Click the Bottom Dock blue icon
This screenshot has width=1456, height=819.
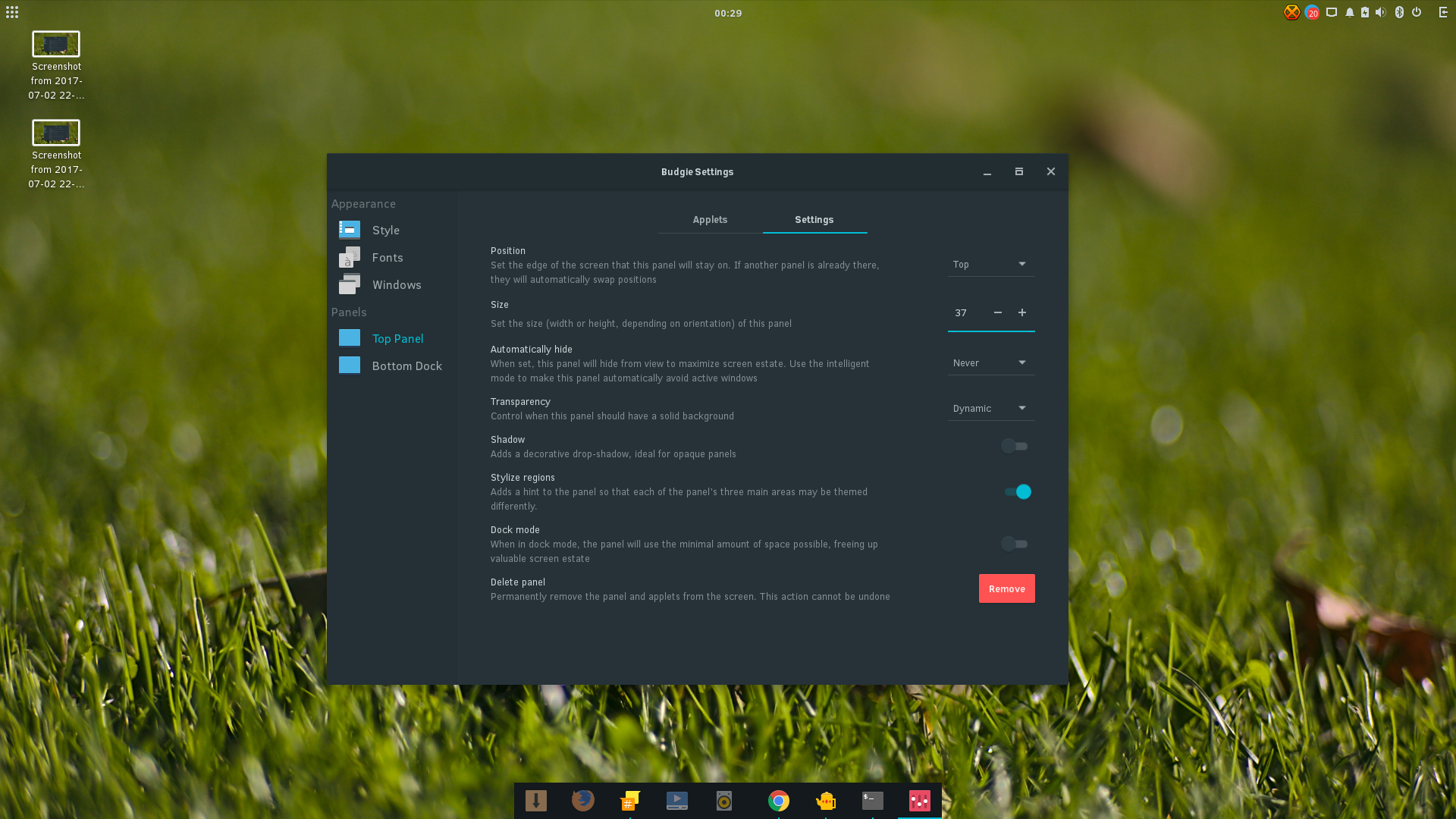point(350,366)
